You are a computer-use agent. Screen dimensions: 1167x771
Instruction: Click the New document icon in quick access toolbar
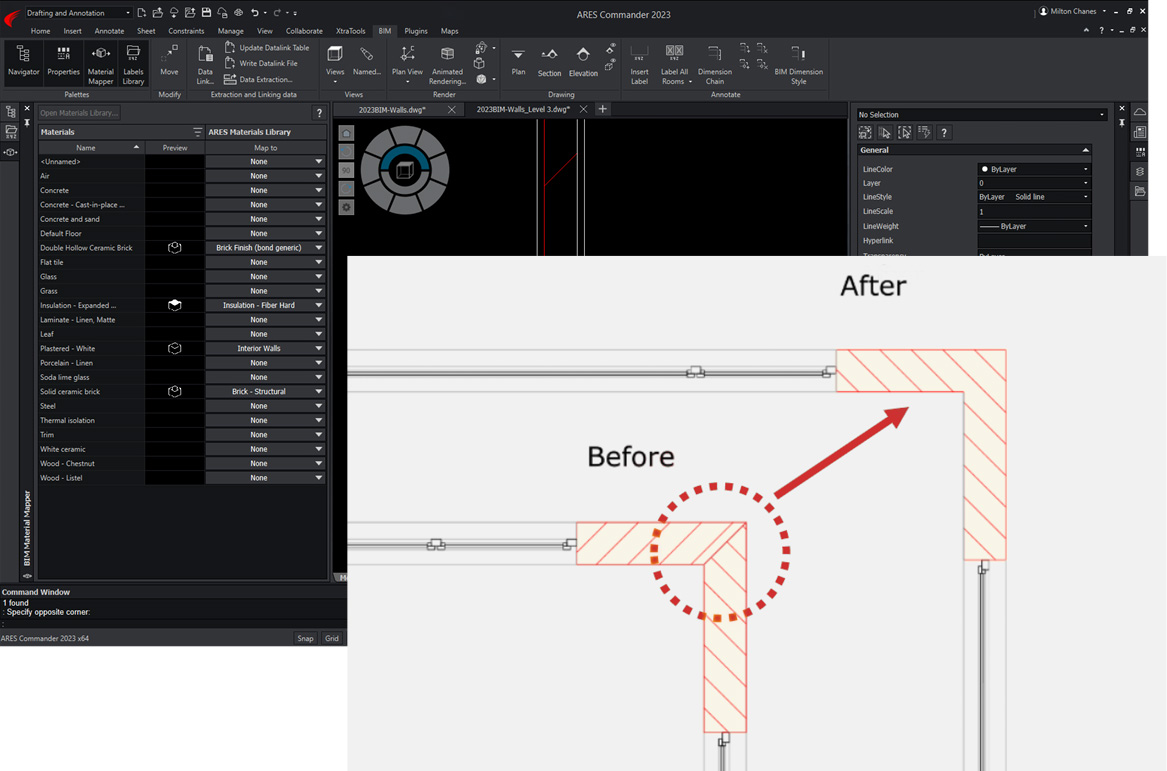(141, 13)
